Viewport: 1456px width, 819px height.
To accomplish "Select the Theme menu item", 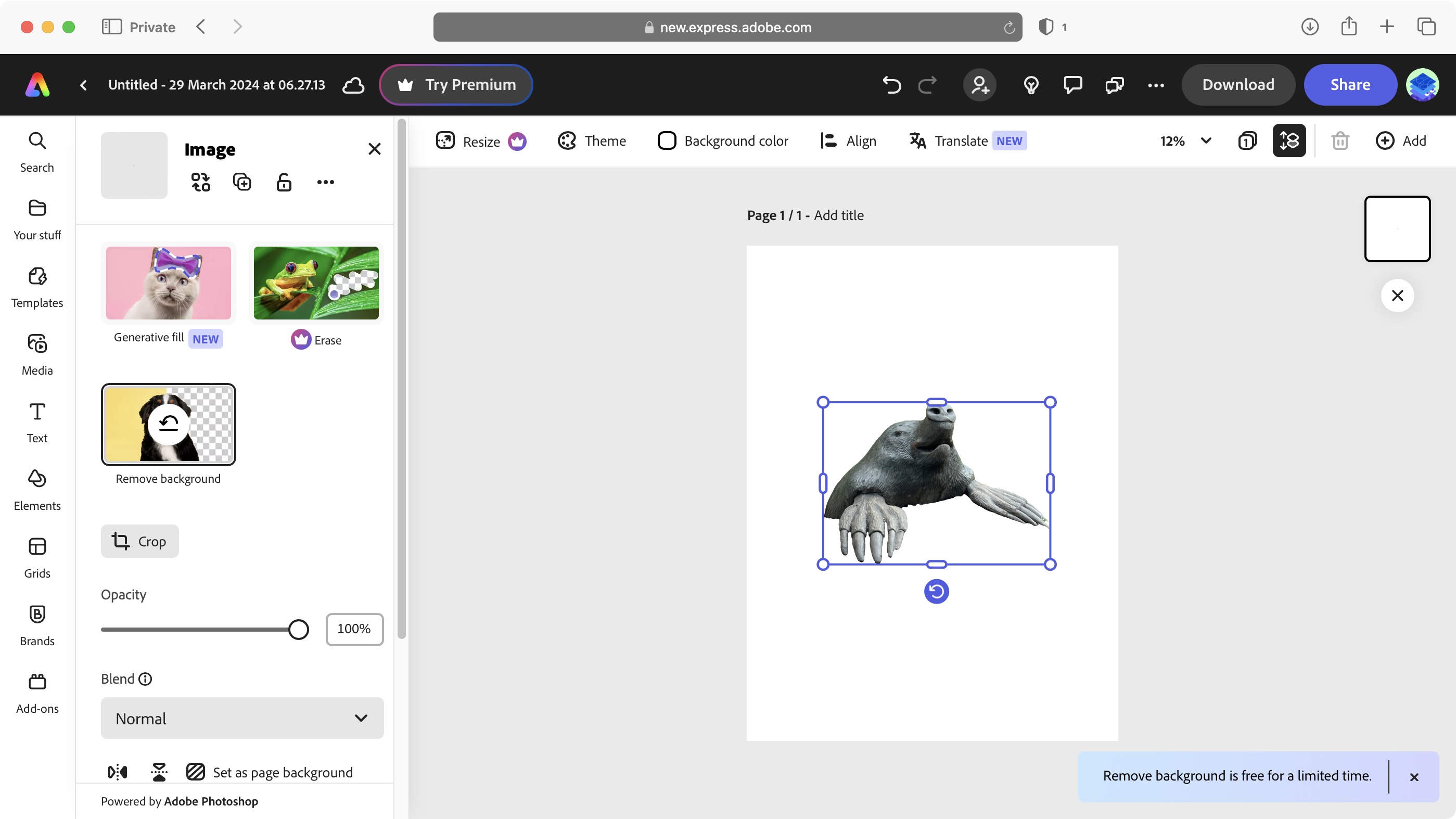I will click(592, 141).
